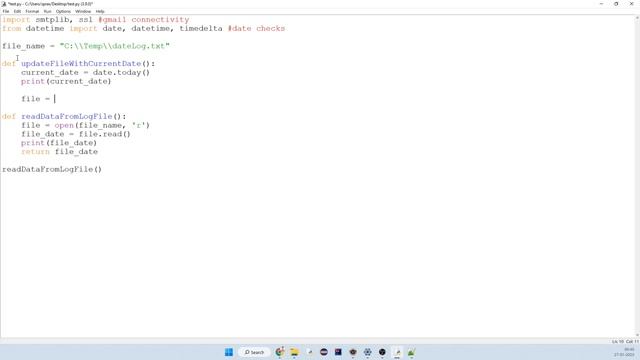This screenshot has height=360, width=640.
Task: Click the "open(file_name, 'r')" call
Action: click(x=102, y=125)
